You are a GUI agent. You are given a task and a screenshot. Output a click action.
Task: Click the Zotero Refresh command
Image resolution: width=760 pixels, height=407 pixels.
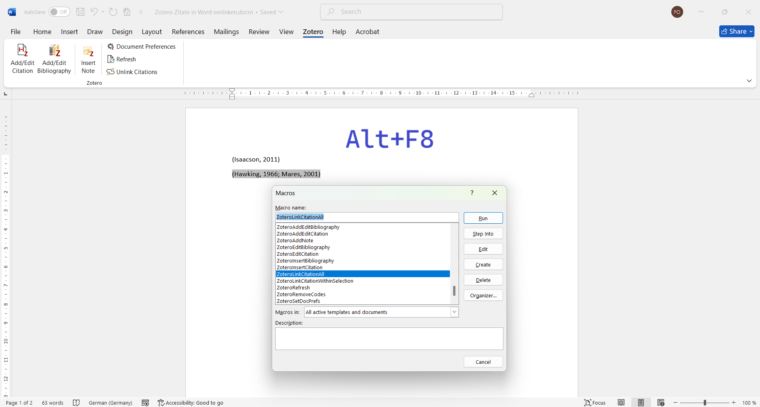tap(122, 59)
